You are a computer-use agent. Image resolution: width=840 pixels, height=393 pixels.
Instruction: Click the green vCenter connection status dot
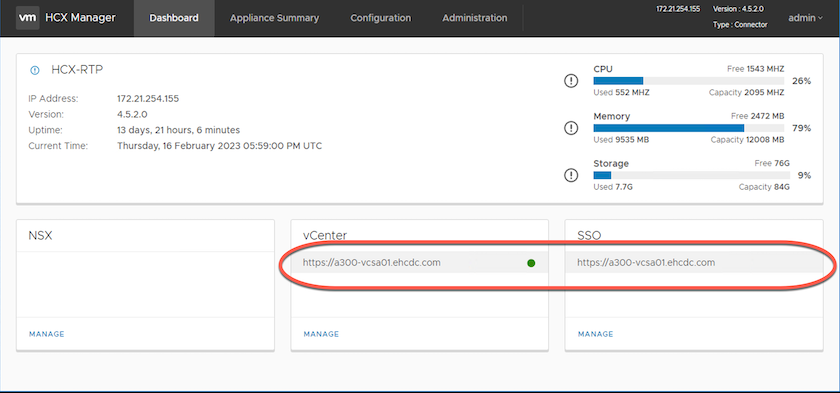point(531,263)
